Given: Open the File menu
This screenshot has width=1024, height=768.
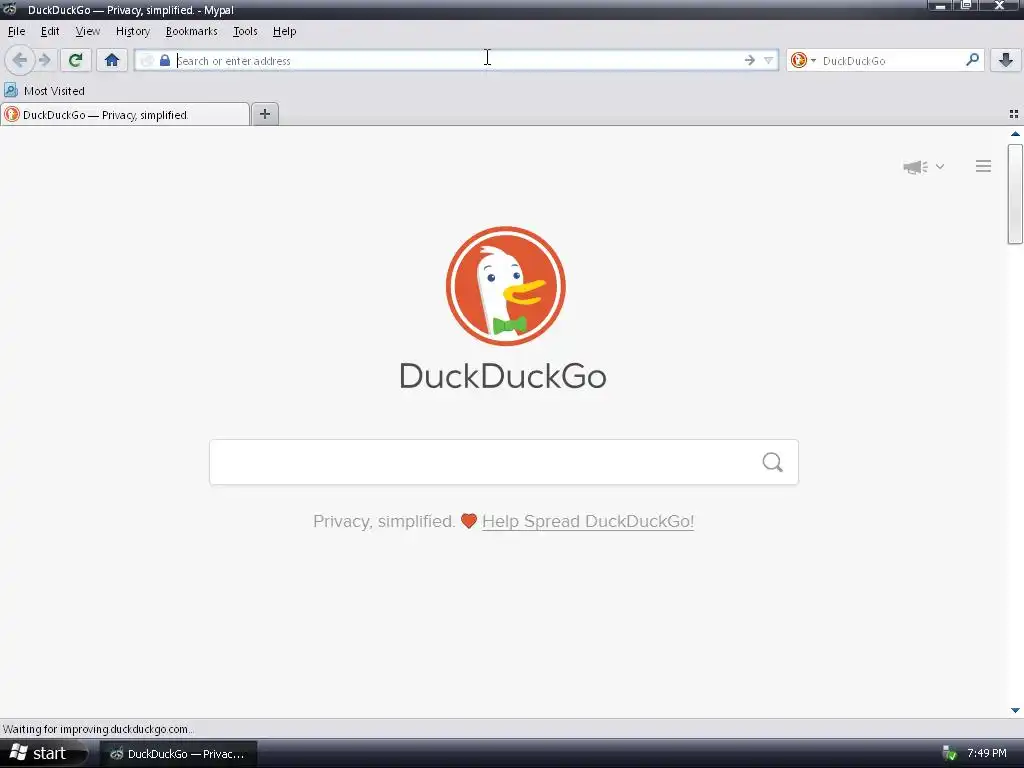Looking at the screenshot, I should click(16, 31).
